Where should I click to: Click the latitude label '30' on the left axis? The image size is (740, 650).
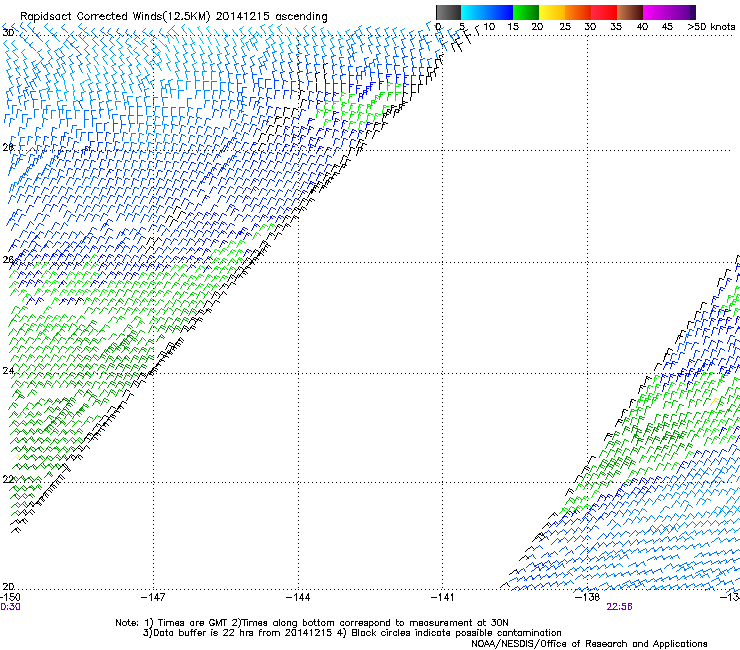8,33
